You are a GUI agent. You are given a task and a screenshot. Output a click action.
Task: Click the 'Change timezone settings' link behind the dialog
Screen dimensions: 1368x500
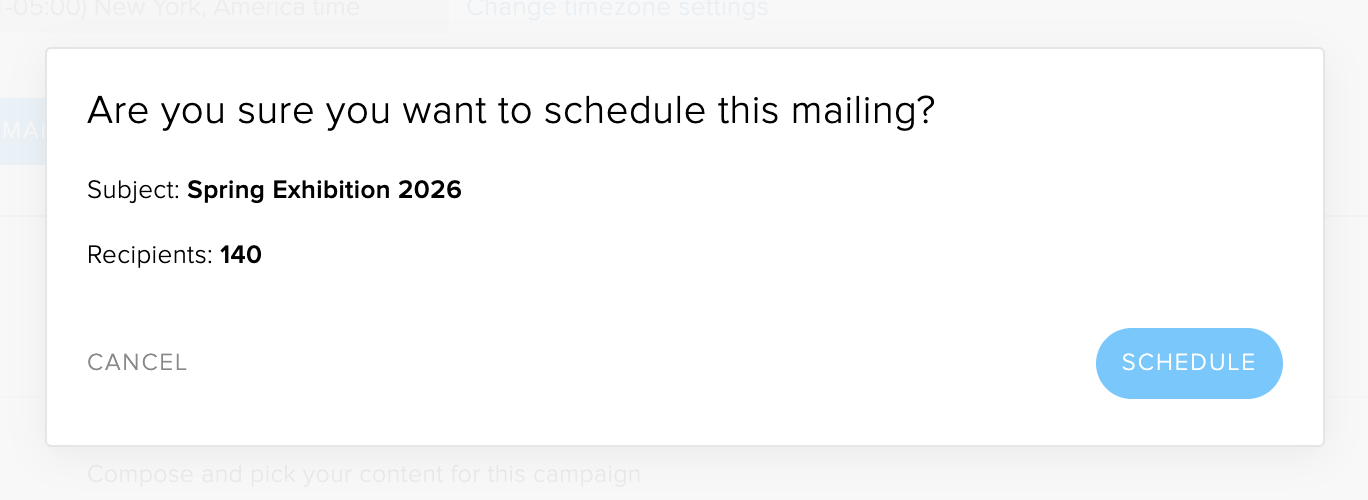click(x=617, y=10)
